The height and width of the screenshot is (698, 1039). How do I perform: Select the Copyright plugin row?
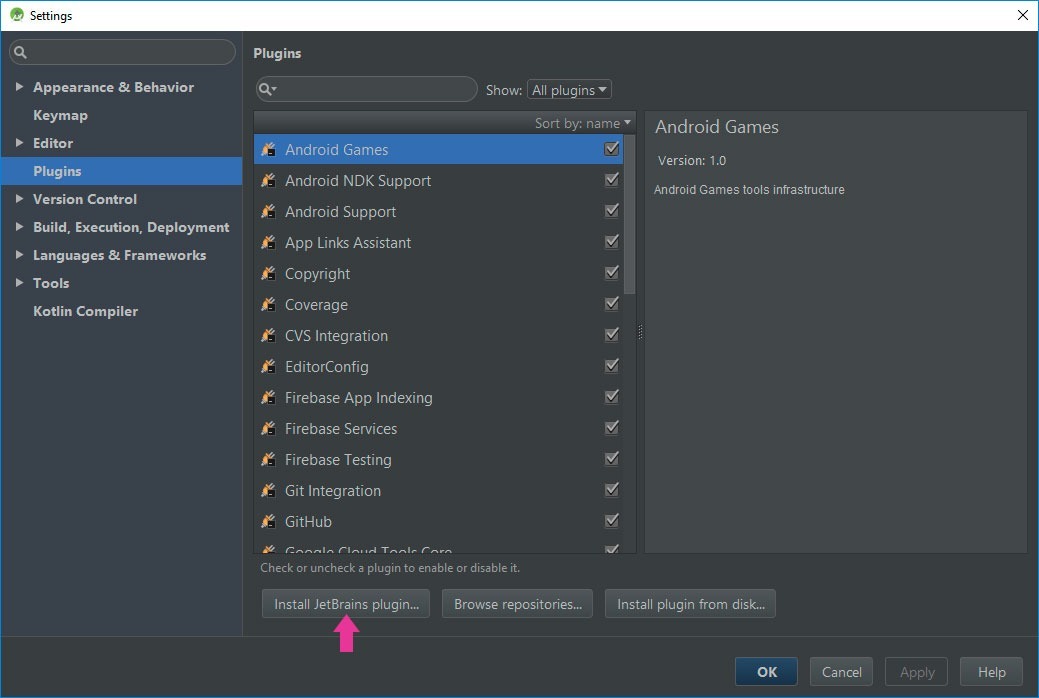point(439,273)
